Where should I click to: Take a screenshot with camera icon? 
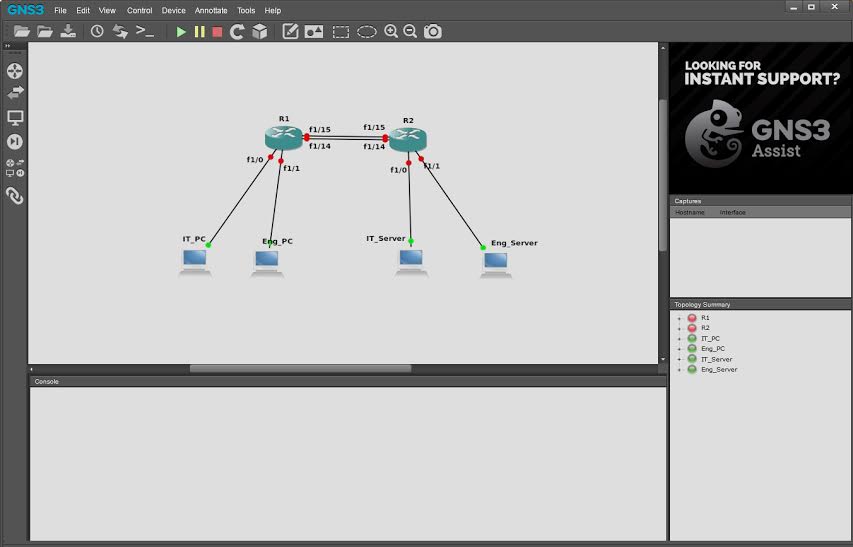click(x=433, y=32)
